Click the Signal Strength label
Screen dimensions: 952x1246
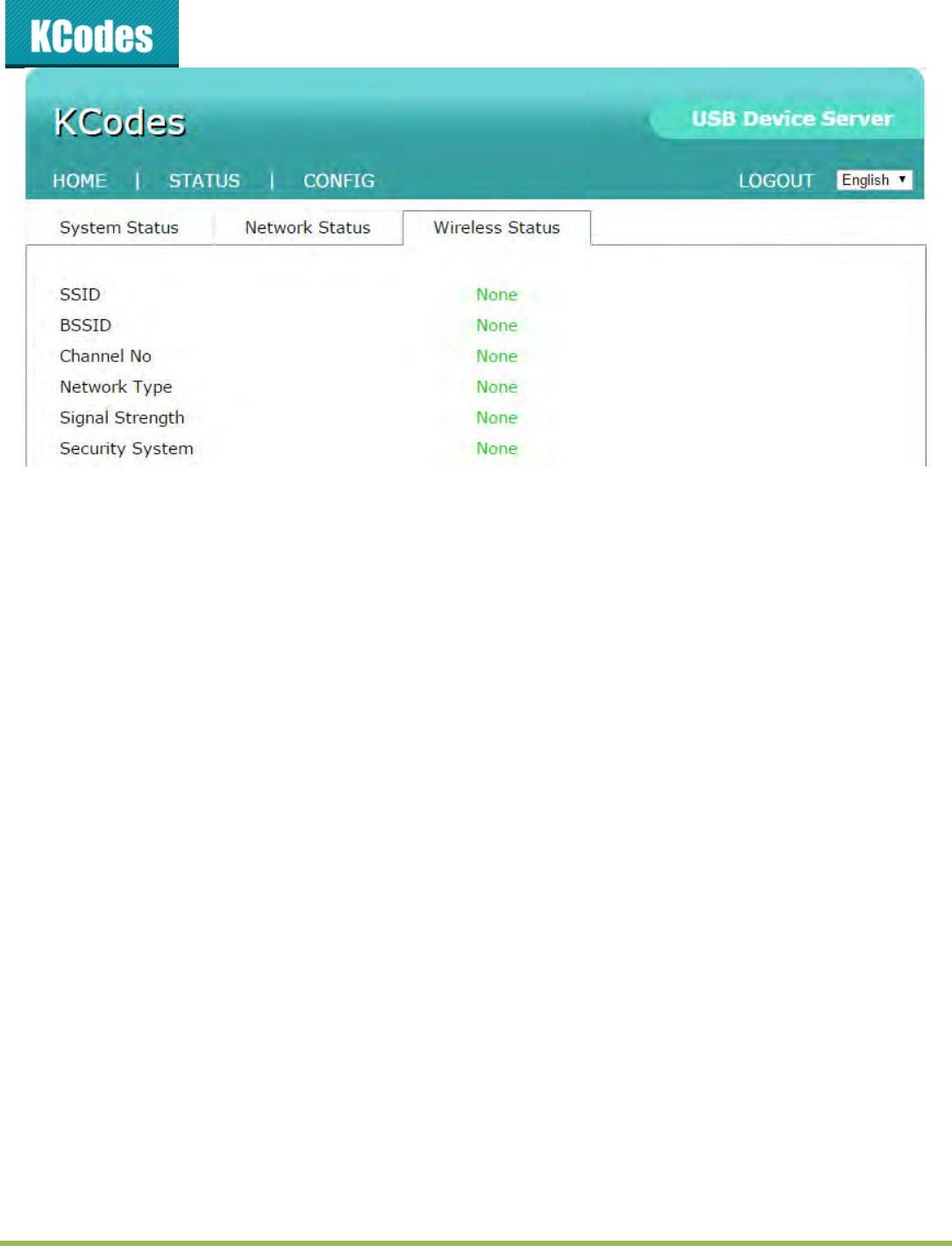(x=122, y=418)
